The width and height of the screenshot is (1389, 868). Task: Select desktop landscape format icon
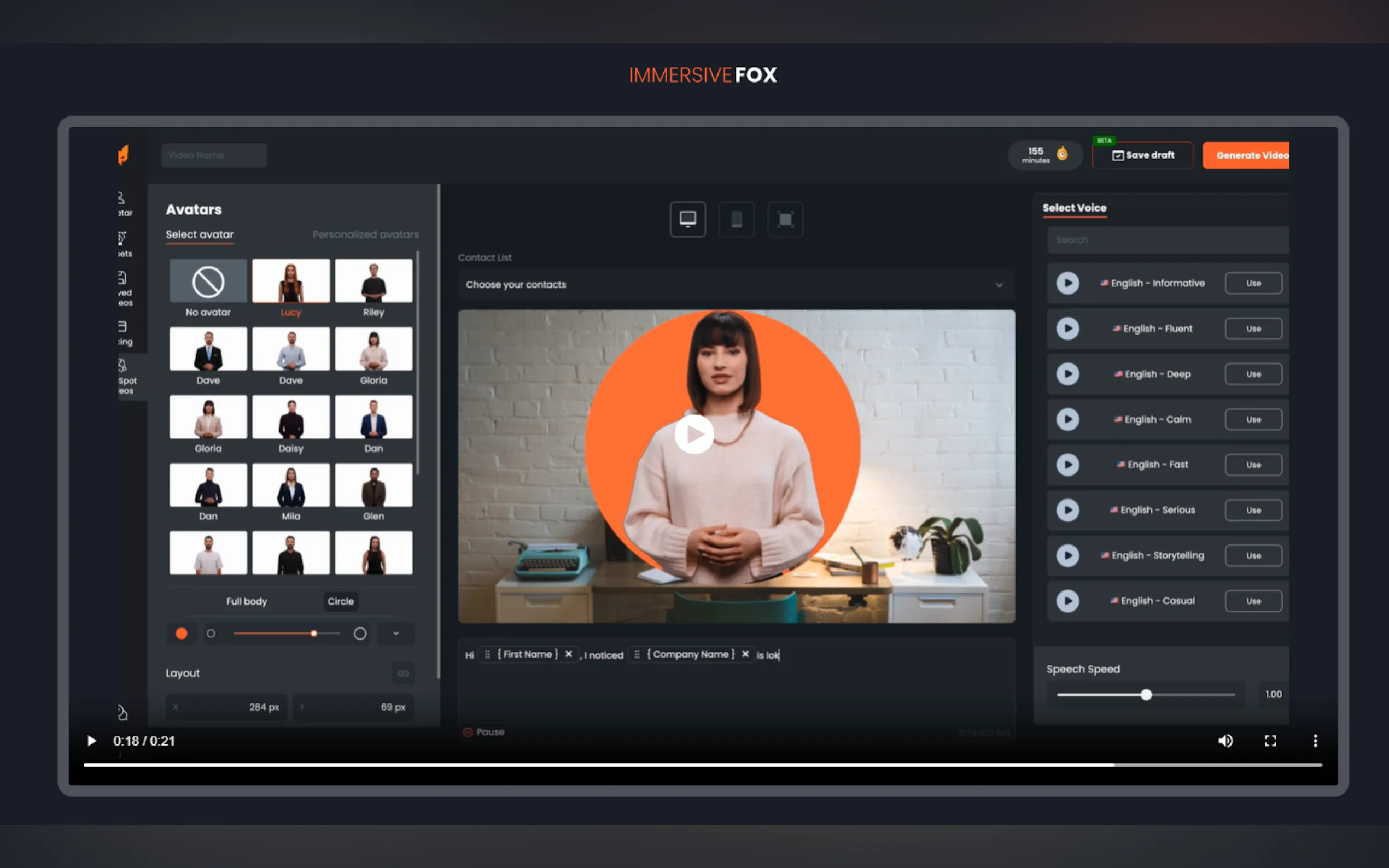coord(687,219)
